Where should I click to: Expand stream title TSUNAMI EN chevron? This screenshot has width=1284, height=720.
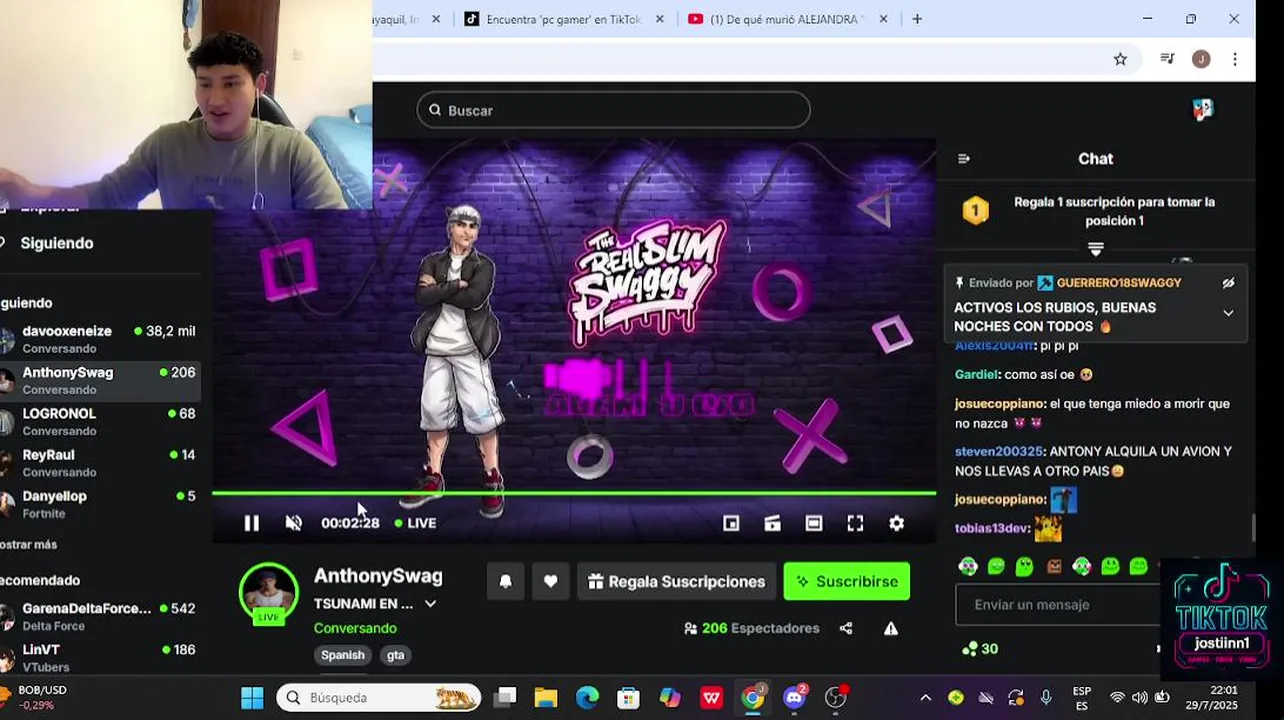[x=430, y=604]
